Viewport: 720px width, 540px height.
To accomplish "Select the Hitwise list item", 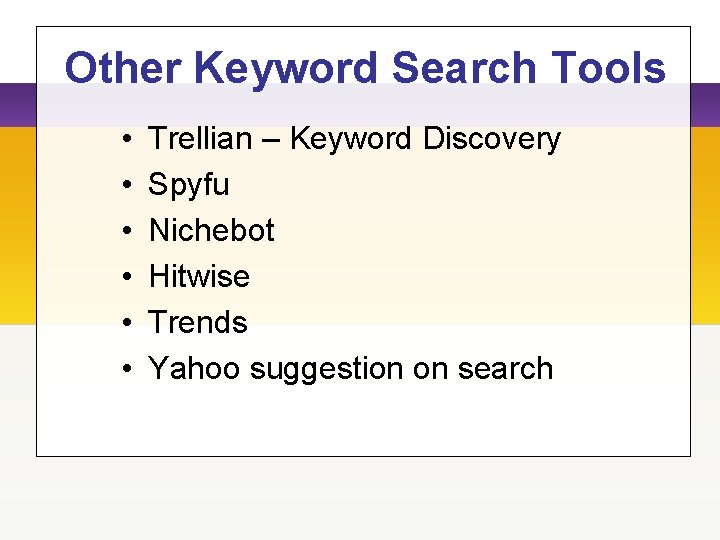I will click(x=199, y=276).
